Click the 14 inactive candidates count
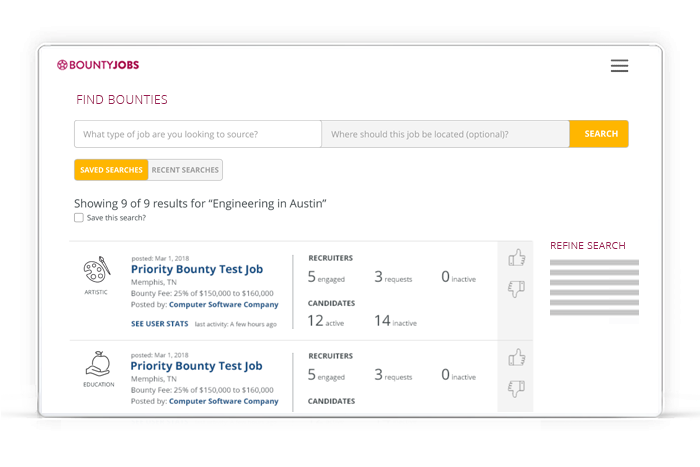Screen dimensions: 700x467 395,321
